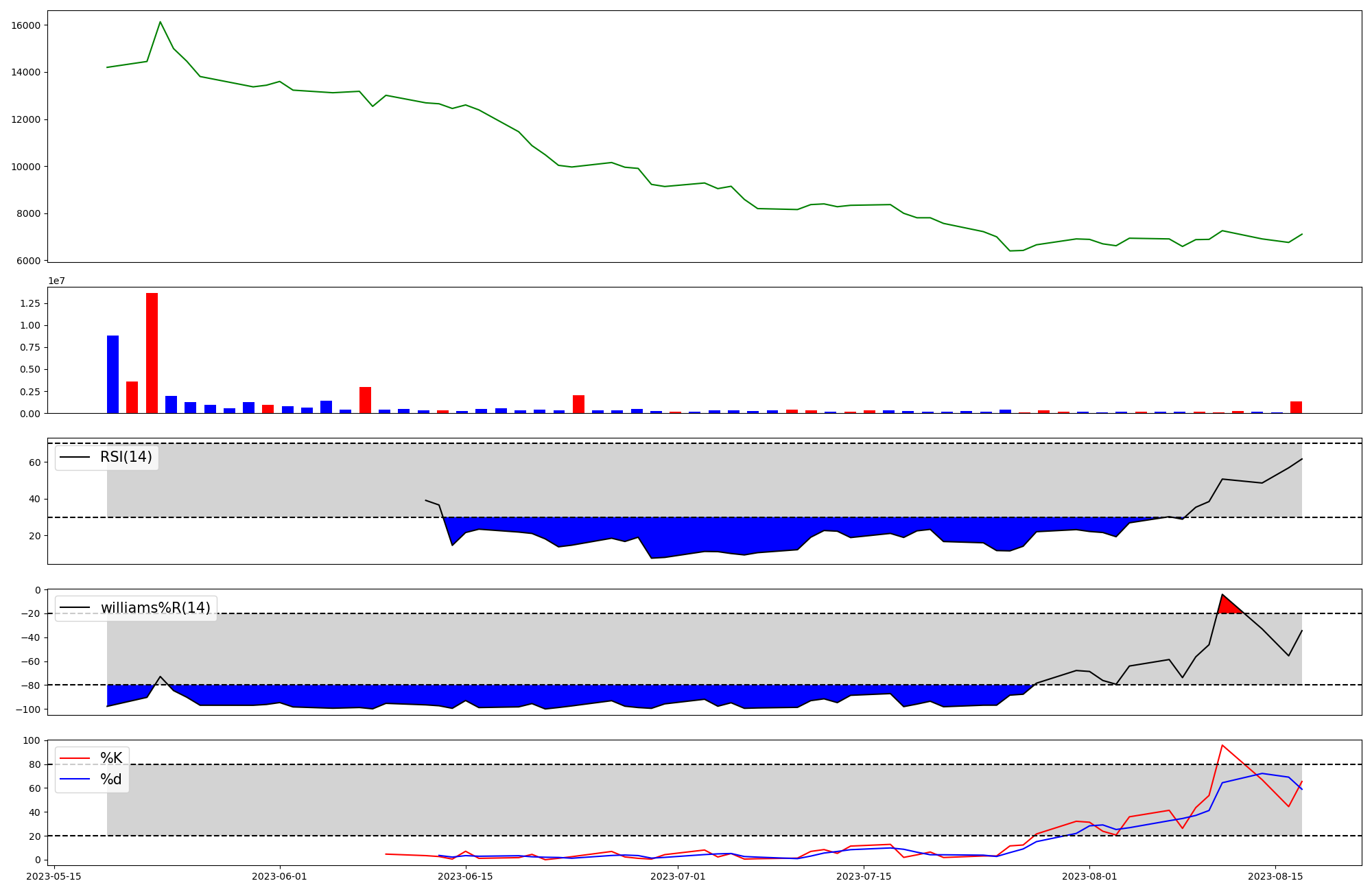Click the 100 tick in the stochastic panel
This screenshot has width=1372, height=892.
(32, 740)
